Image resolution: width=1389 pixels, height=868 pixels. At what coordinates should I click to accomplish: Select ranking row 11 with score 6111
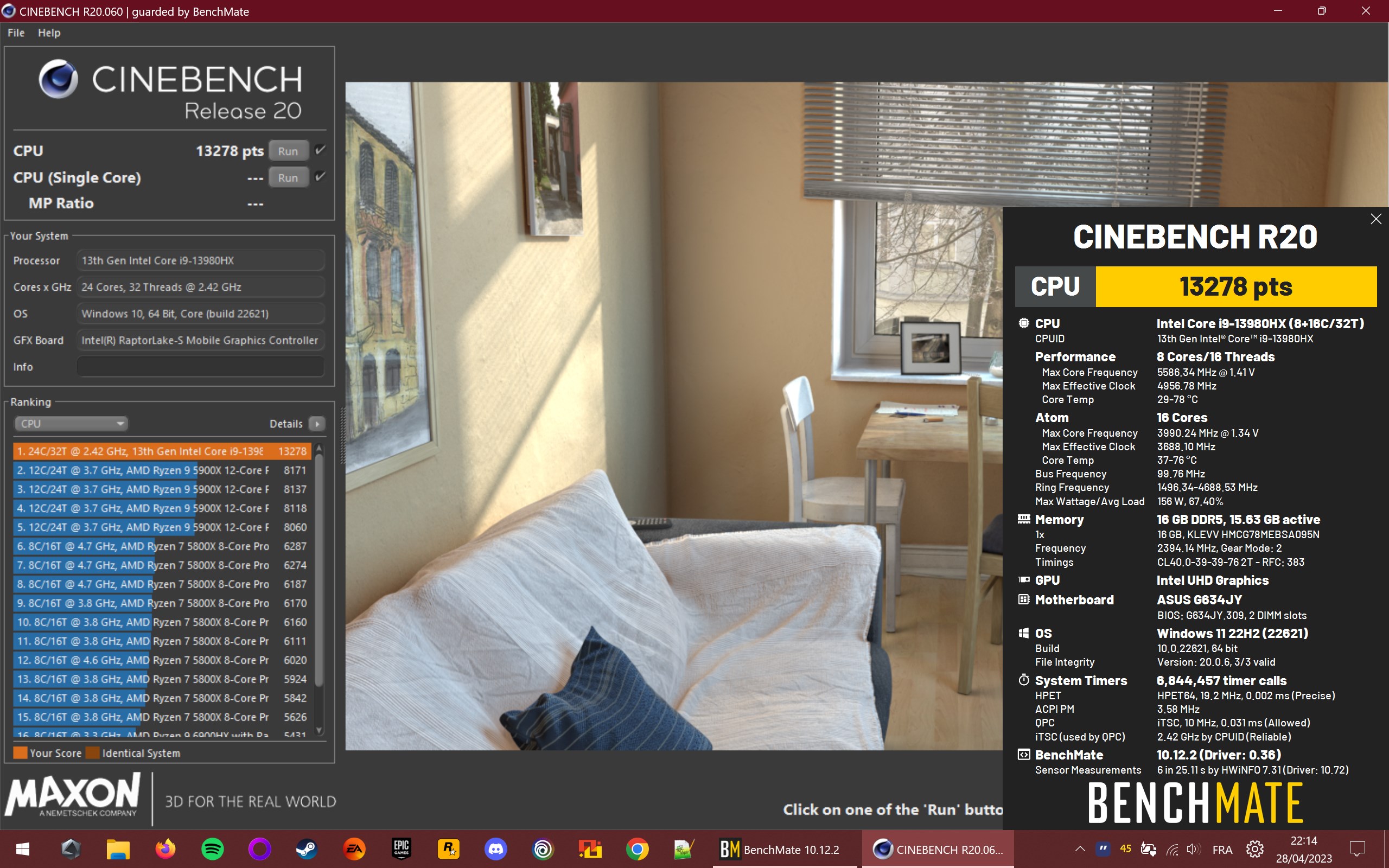(162, 641)
